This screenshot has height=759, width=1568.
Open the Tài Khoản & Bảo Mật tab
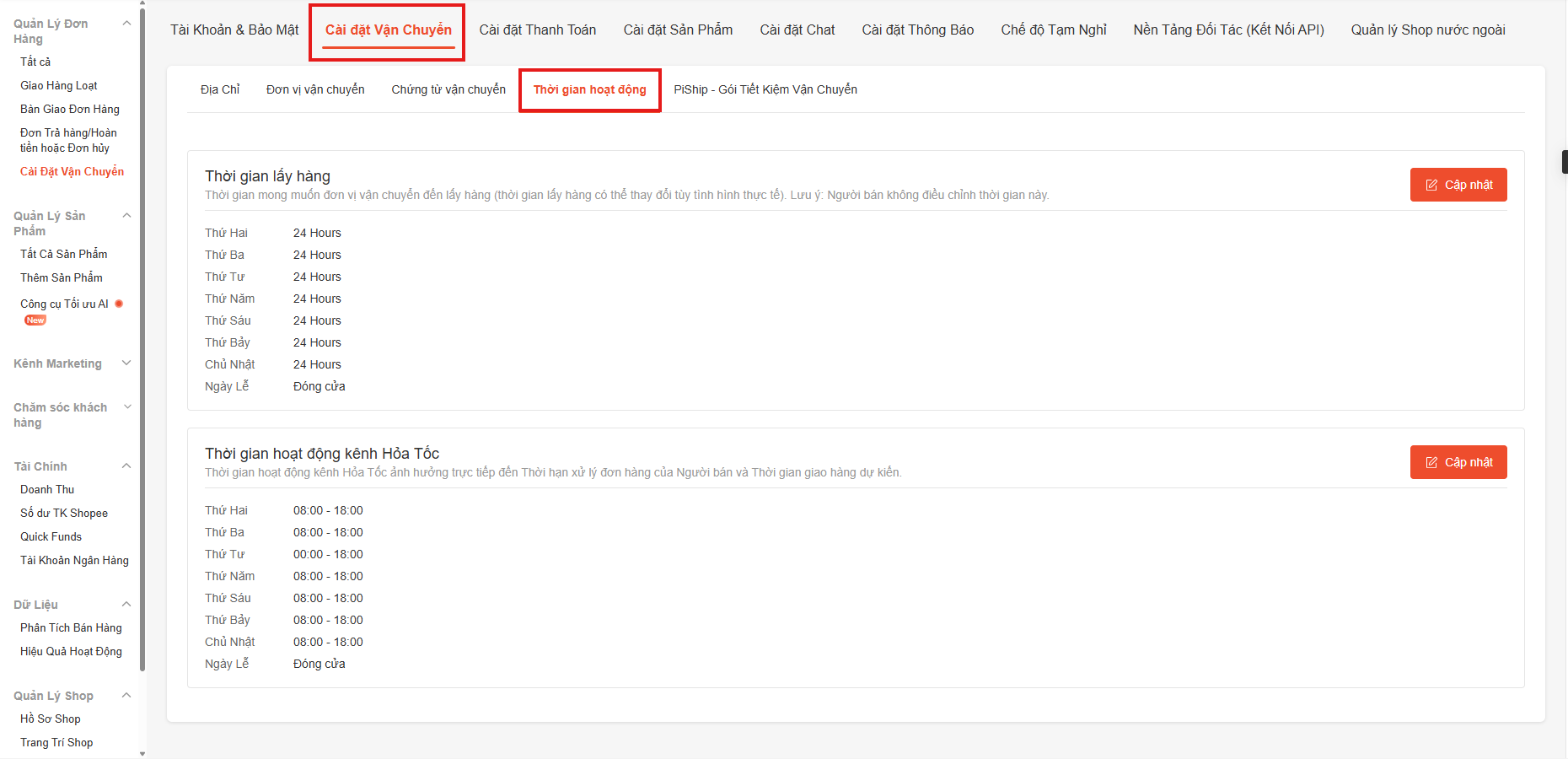coord(234,30)
